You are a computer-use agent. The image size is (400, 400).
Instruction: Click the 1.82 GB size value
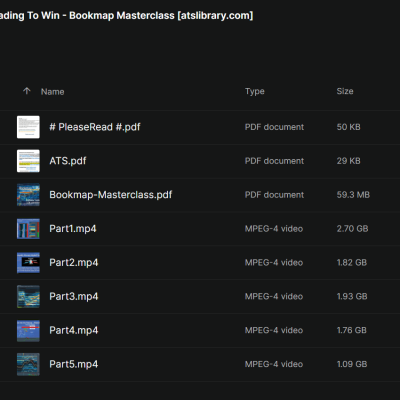pyautogui.click(x=352, y=263)
